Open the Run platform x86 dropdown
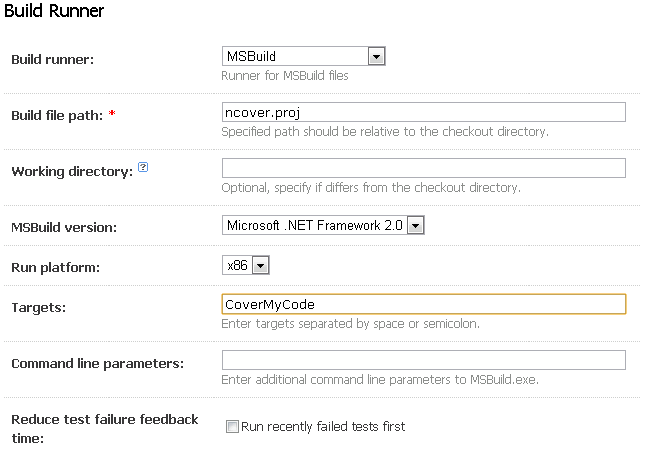Viewport: 649px width, 457px height. click(x=245, y=265)
